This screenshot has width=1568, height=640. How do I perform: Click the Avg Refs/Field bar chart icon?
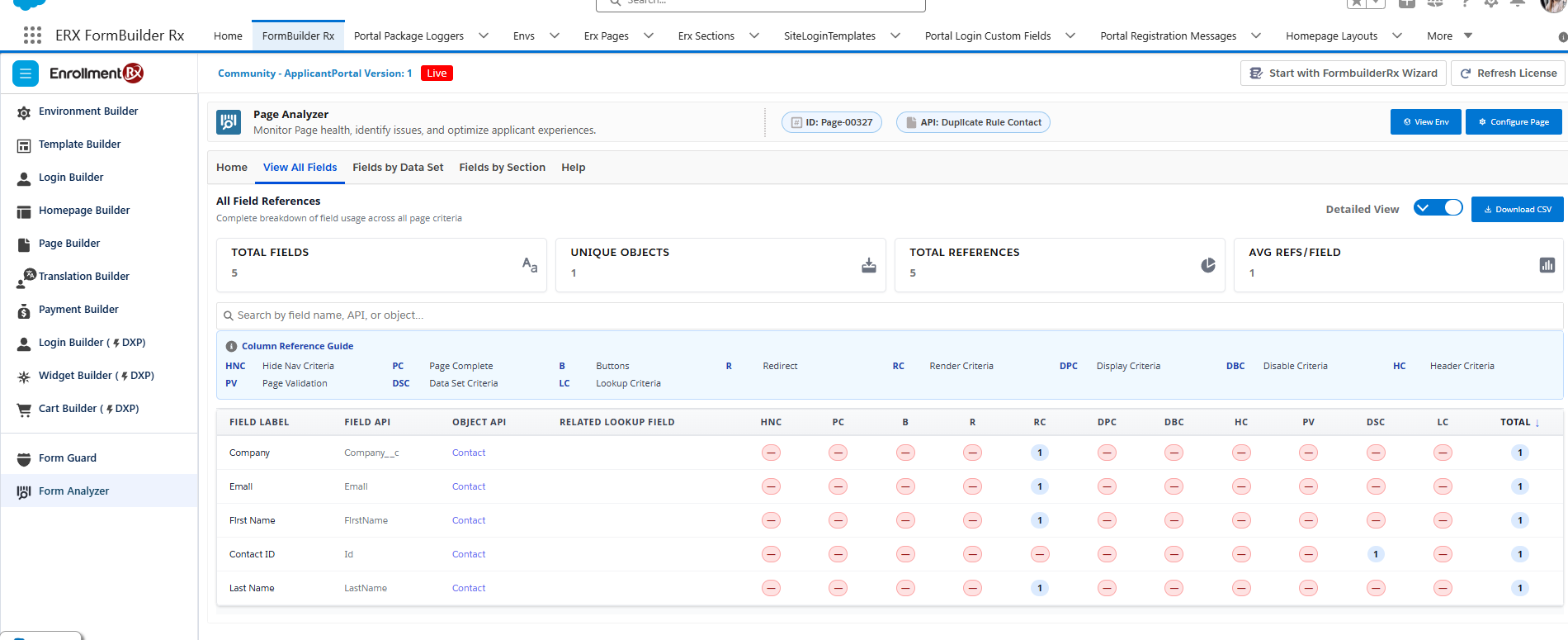[x=1547, y=265]
